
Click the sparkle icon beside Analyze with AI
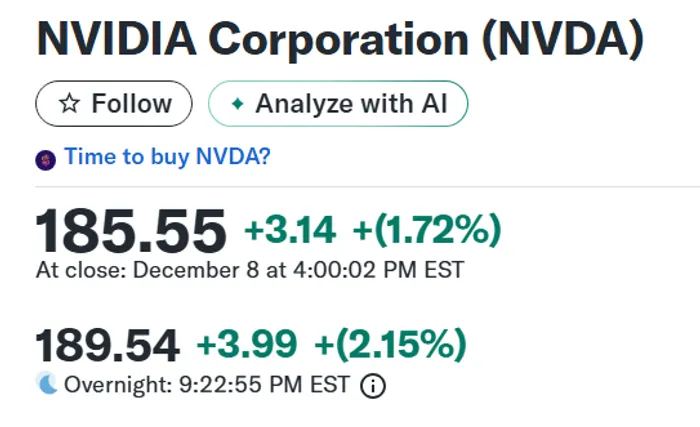[238, 104]
